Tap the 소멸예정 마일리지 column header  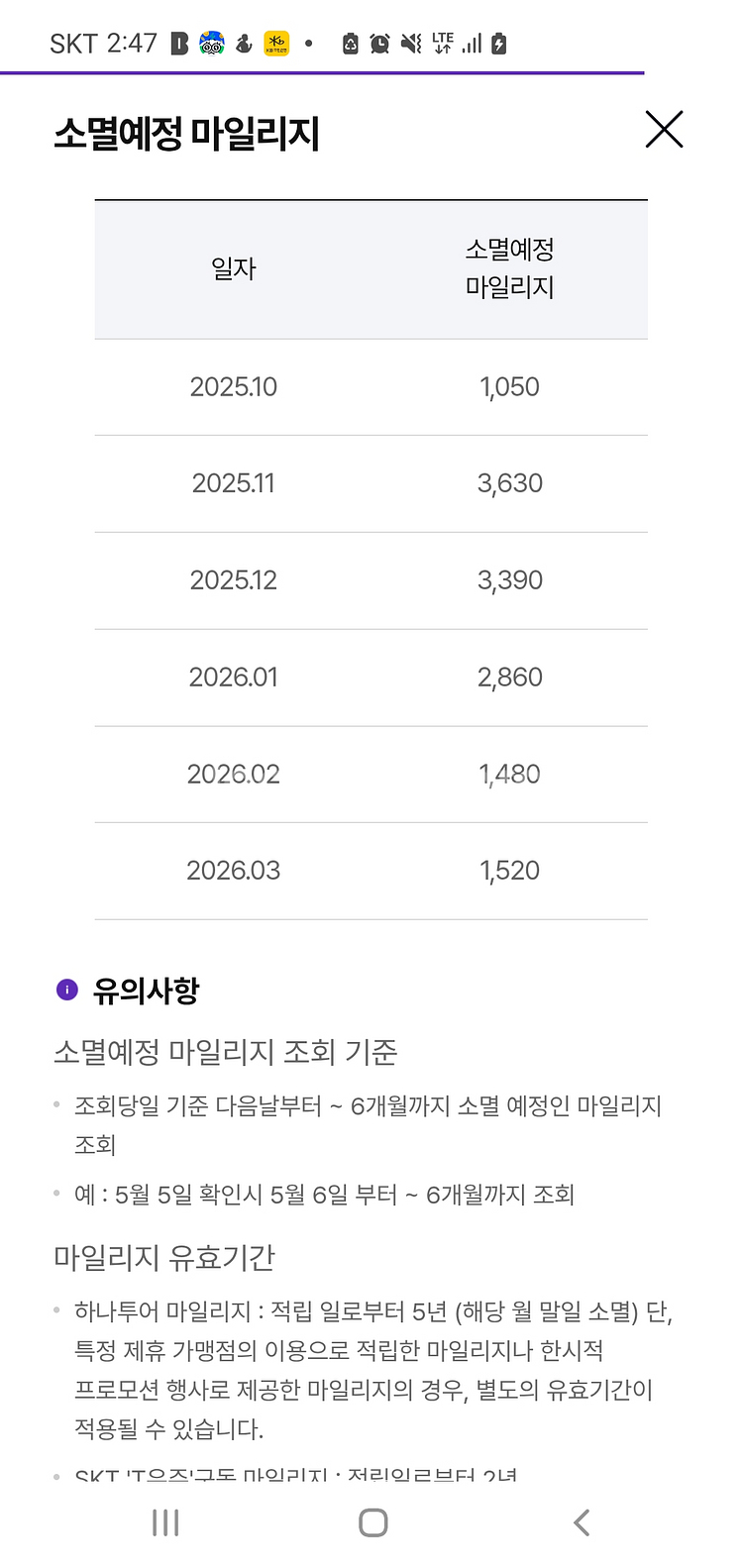(x=510, y=268)
